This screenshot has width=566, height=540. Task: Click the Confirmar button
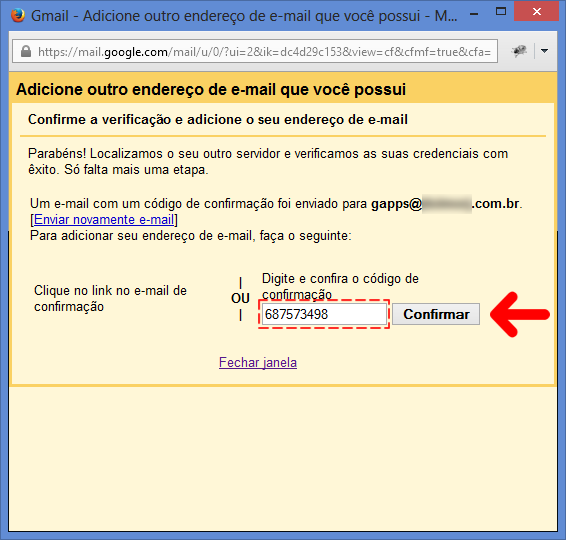pyautogui.click(x=436, y=314)
